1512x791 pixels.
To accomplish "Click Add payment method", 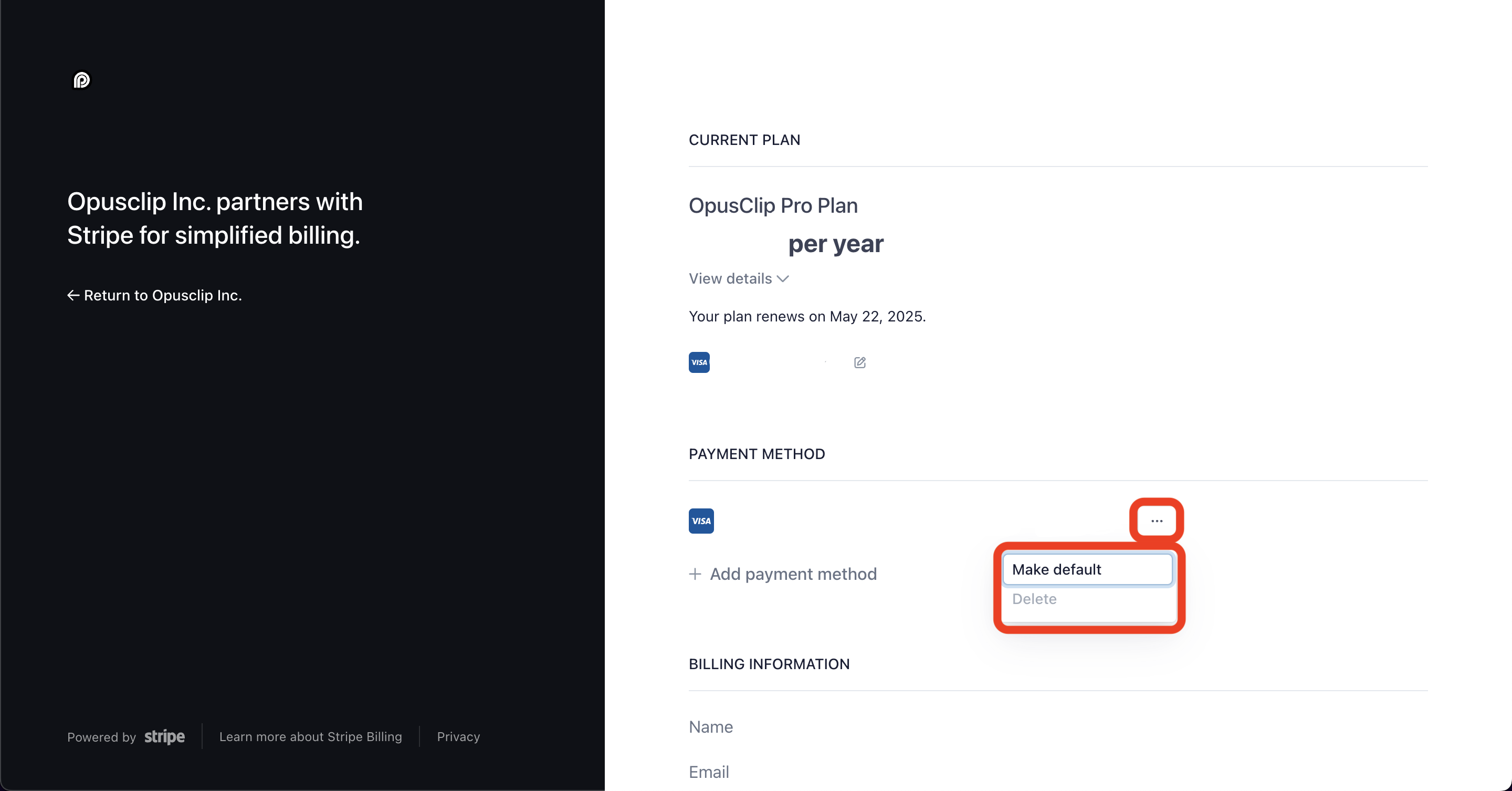I will (x=783, y=574).
